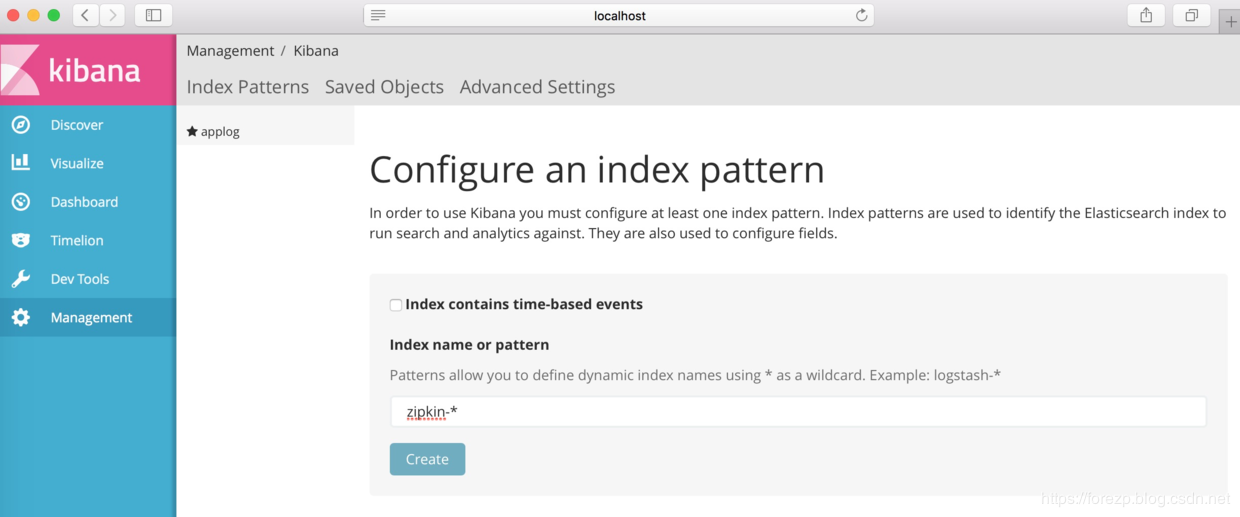Viewport: 1240px width, 517px height.
Task: Click the browser back arrow
Action: point(85,15)
